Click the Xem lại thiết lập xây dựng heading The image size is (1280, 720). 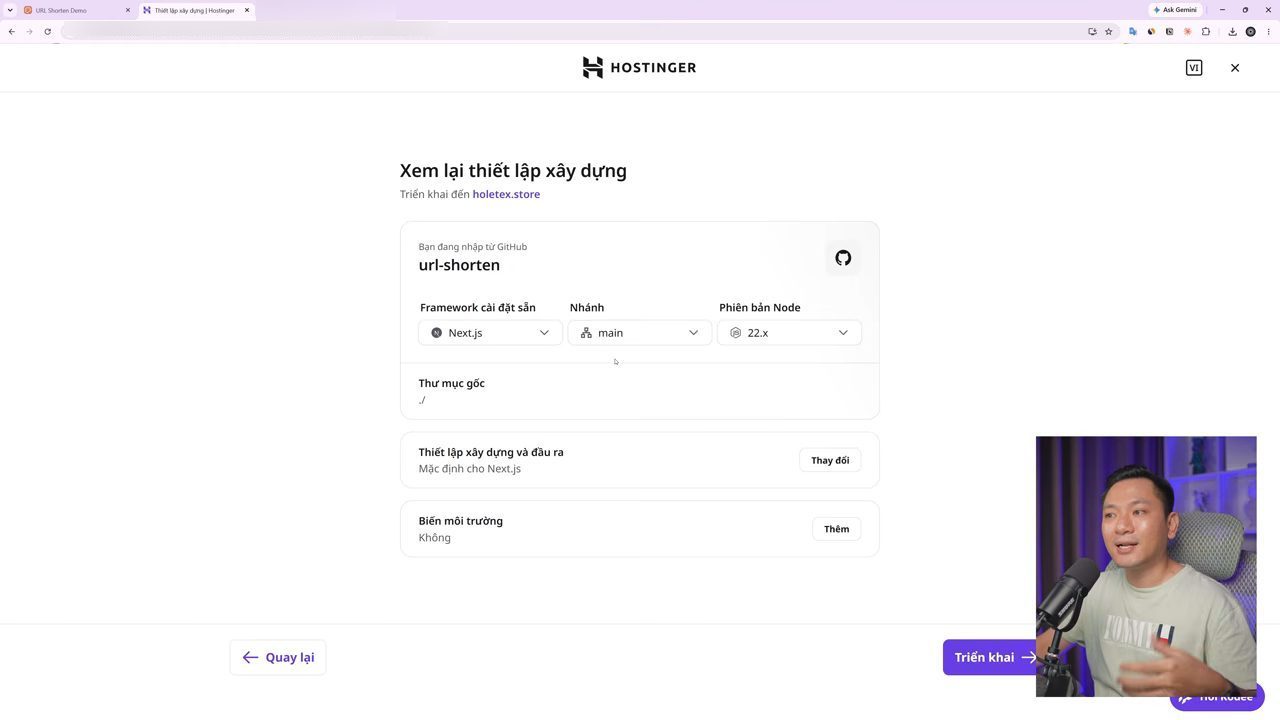tap(513, 171)
